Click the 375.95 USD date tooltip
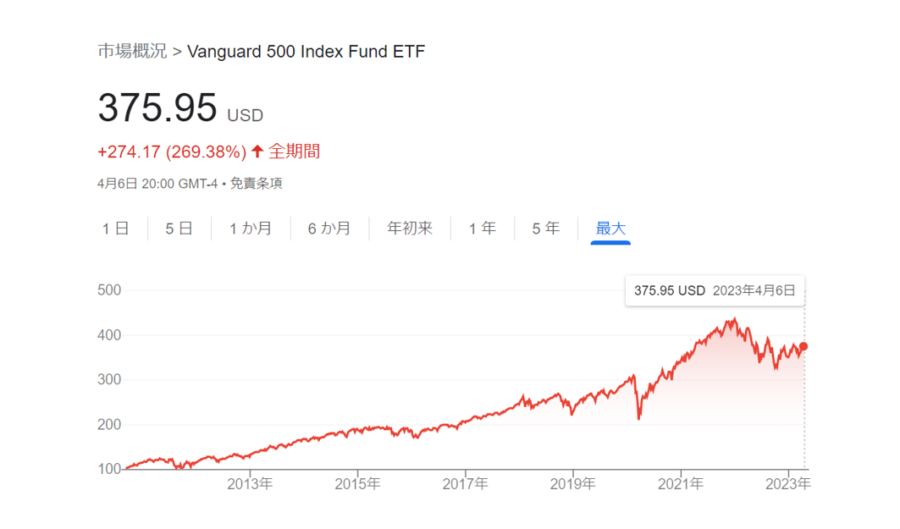This screenshot has height=529, width=900. [715, 291]
